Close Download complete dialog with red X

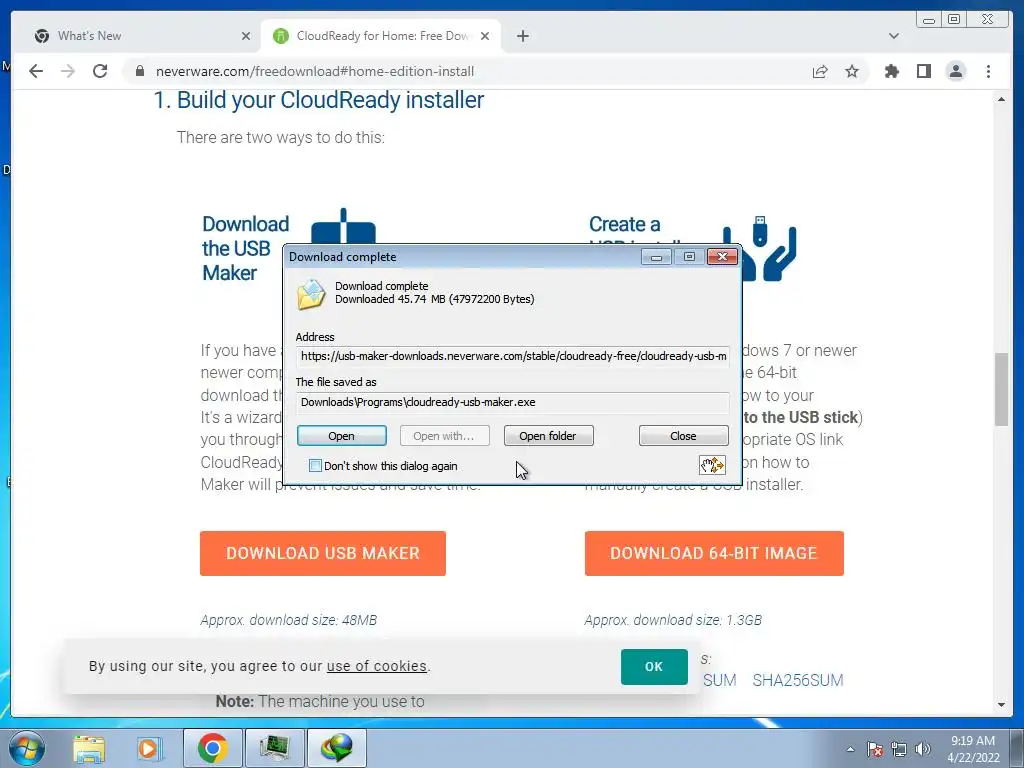coord(722,257)
